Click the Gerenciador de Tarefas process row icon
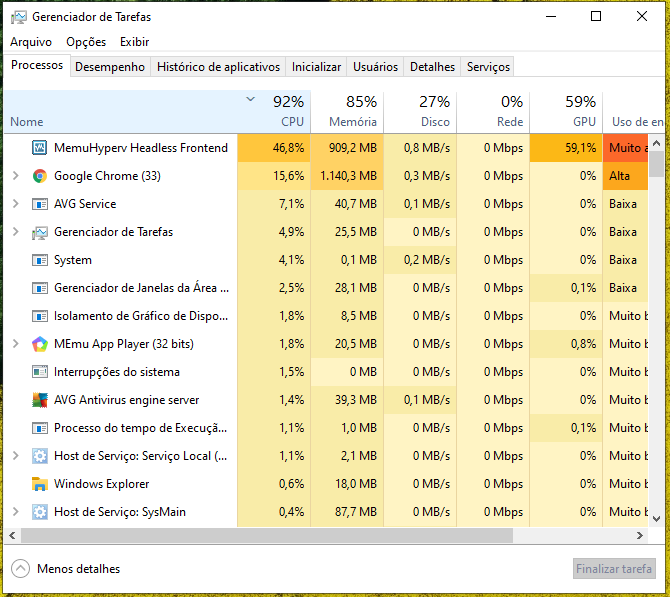The height and width of the screenshot is (597, 670). (40, 232)
